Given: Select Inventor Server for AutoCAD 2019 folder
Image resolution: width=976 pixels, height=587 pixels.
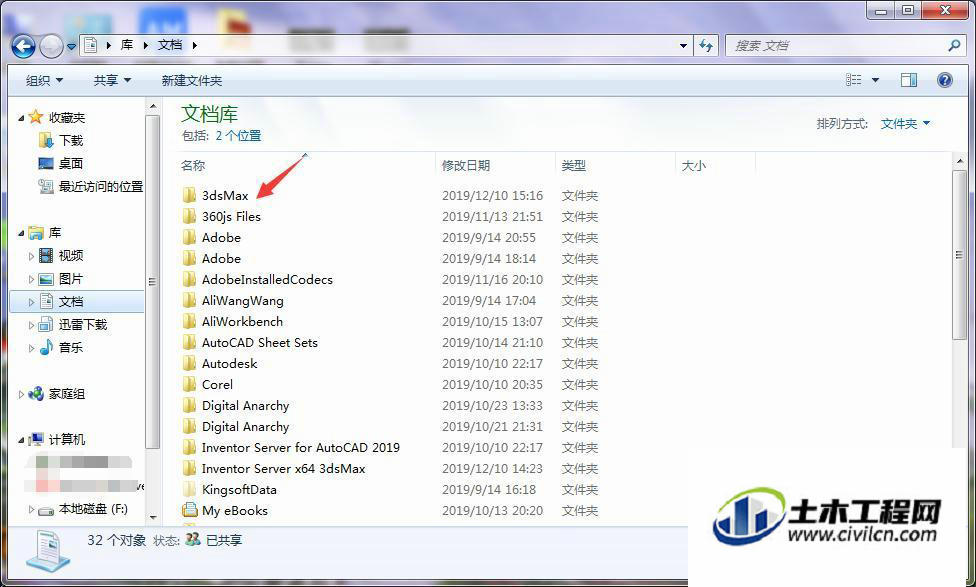Looking at the screenshot, I should (x=301, y=448).
